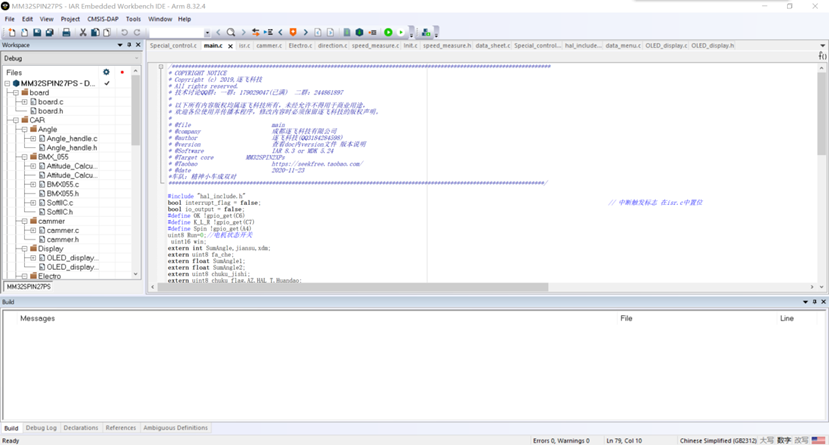This screenshot has width=829, height=445.
Task: Open the Declarations tab
Action: [81, 428]
